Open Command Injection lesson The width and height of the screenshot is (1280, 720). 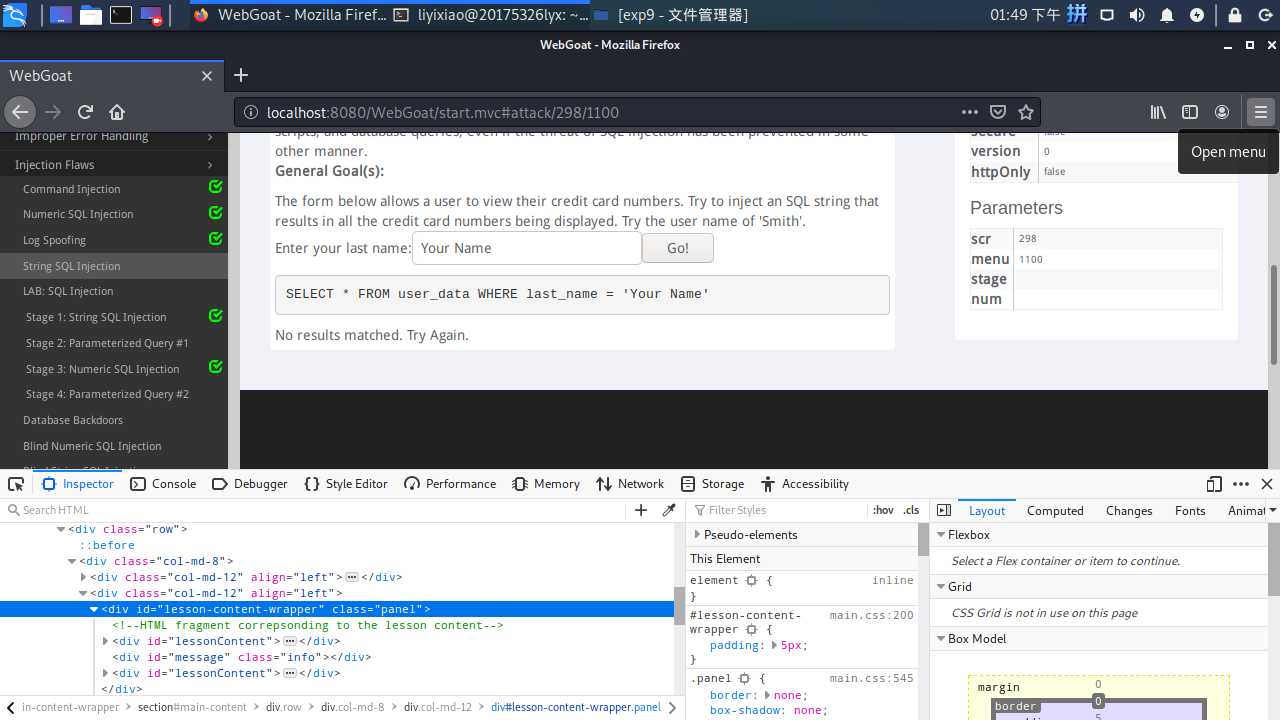point(72,189)
